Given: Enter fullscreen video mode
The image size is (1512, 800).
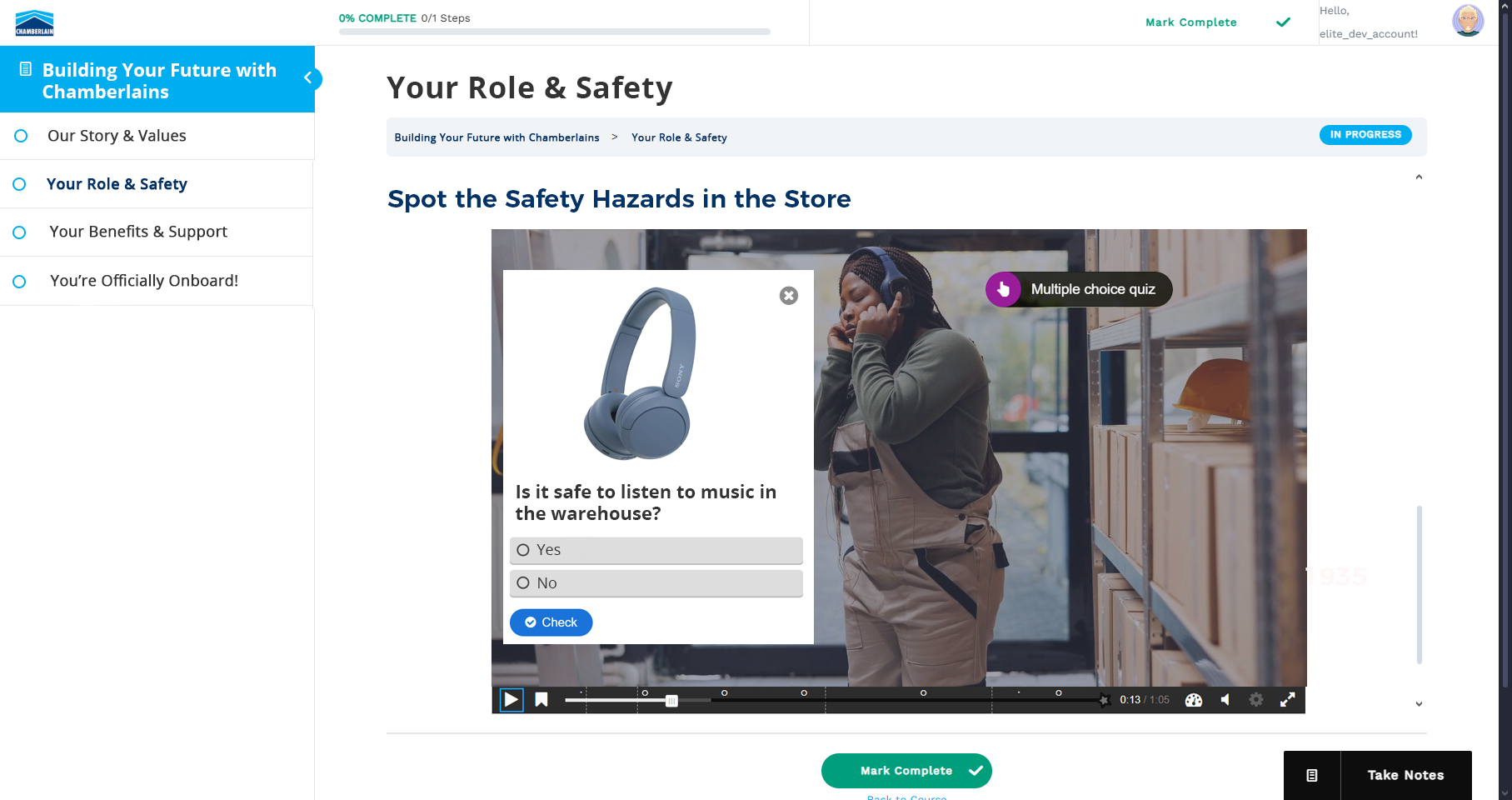Looking at the screenshot, I should pos(1287,700).
